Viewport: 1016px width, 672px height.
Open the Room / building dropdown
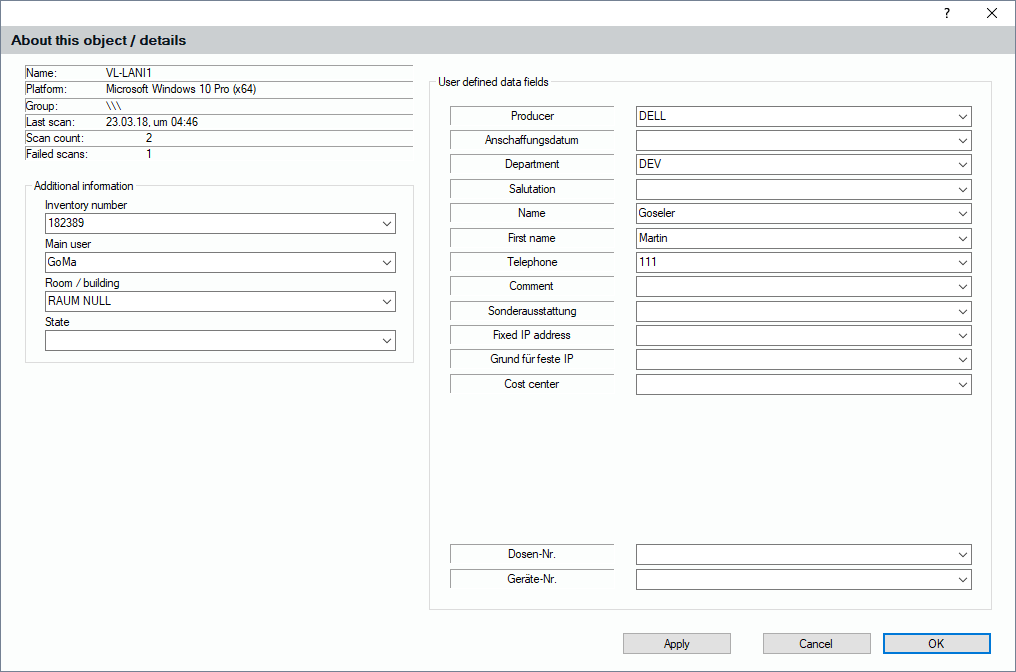(386, 301)
